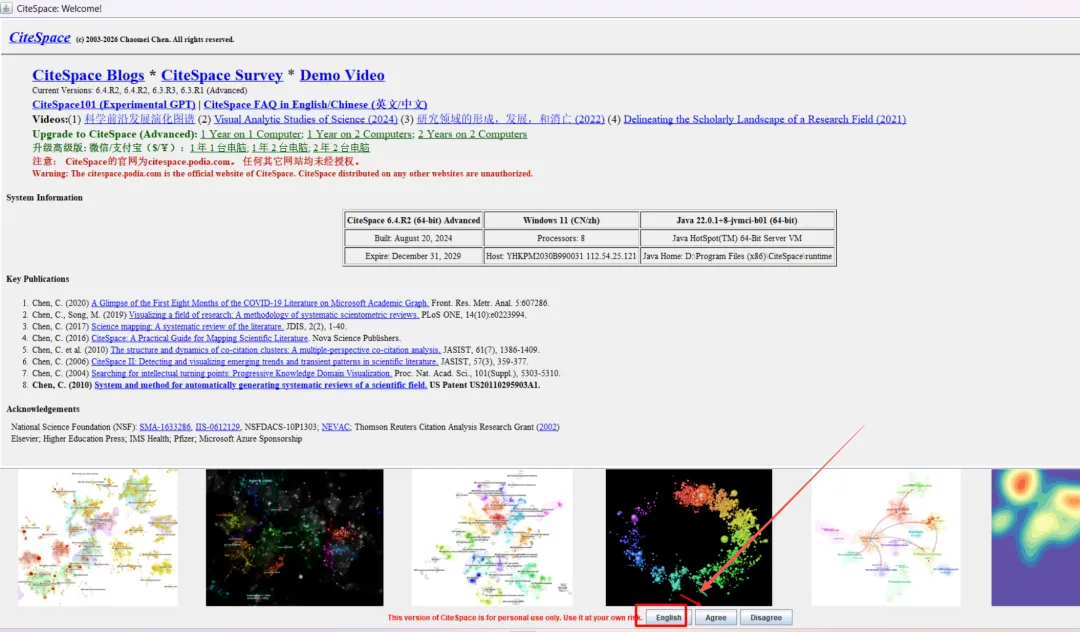Open Searching for intellectual turning points paper
This screenshot has height=632, width=1080.
click(241, 373)
